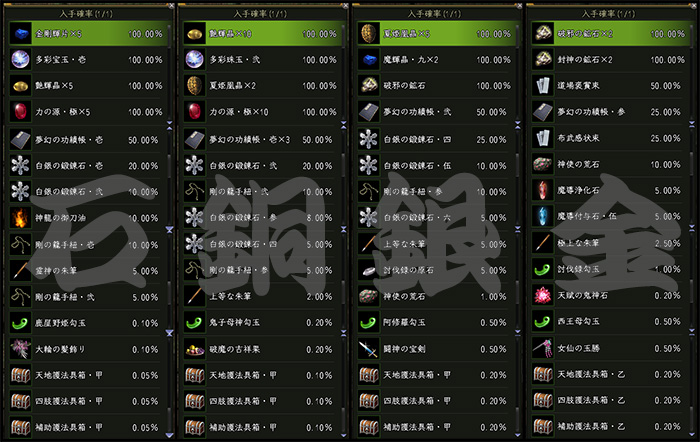Screen dimensions: 700x442
Task: Click the blue 金剛輝片×5 crystal icon
Action: [21, 33]
